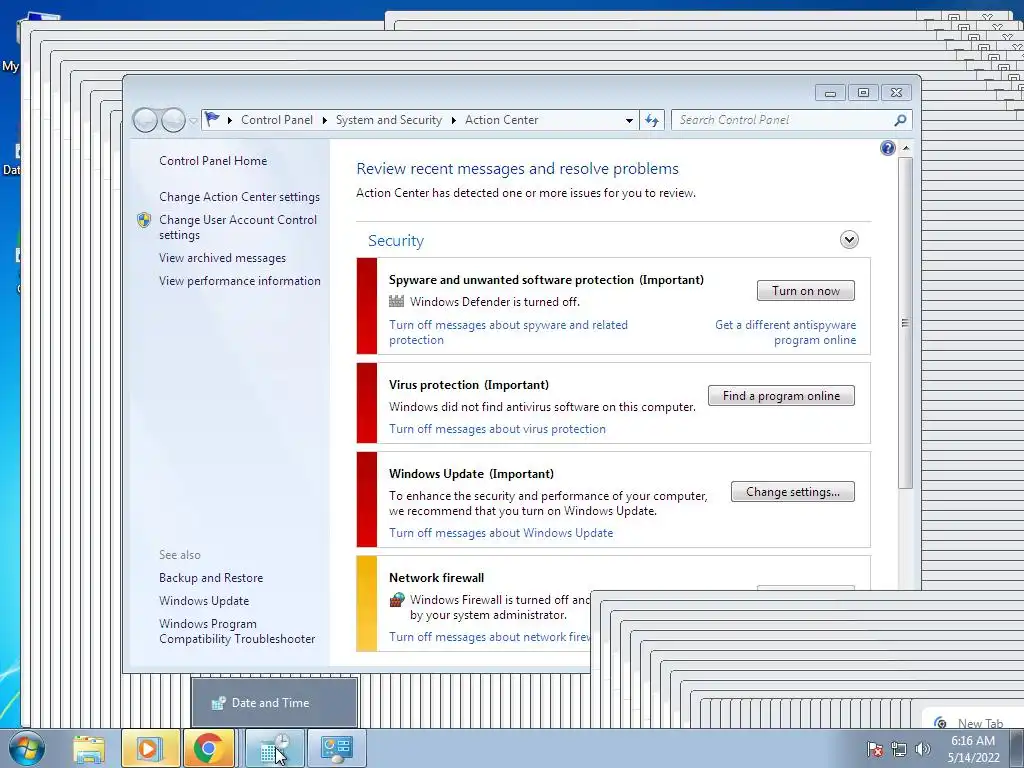The image size is (1024, 768).
Task: Go forward with the navigation arrow
Action: pyautogui.click(x=173, y=120)
